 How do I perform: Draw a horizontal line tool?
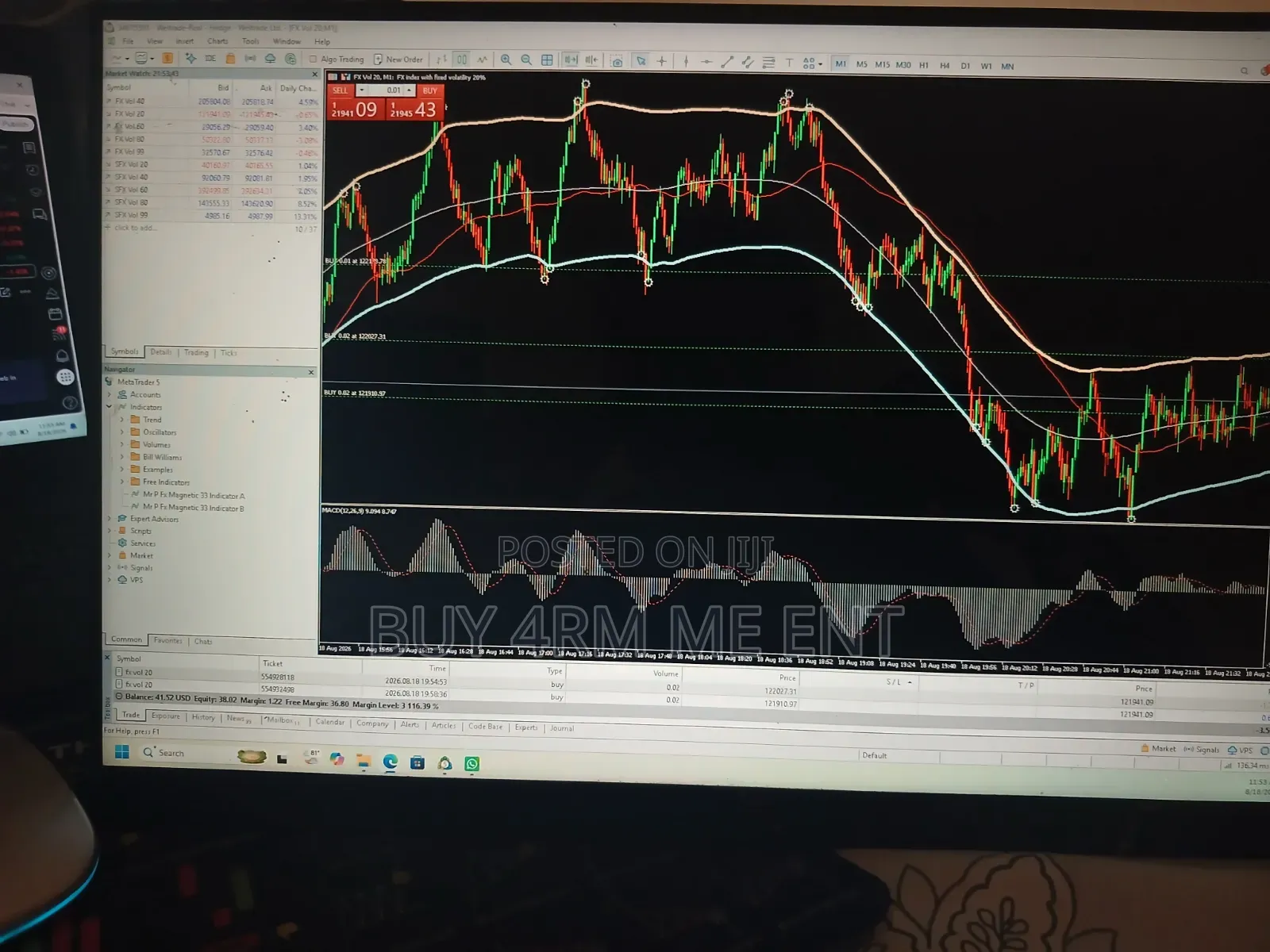[706, 62]
